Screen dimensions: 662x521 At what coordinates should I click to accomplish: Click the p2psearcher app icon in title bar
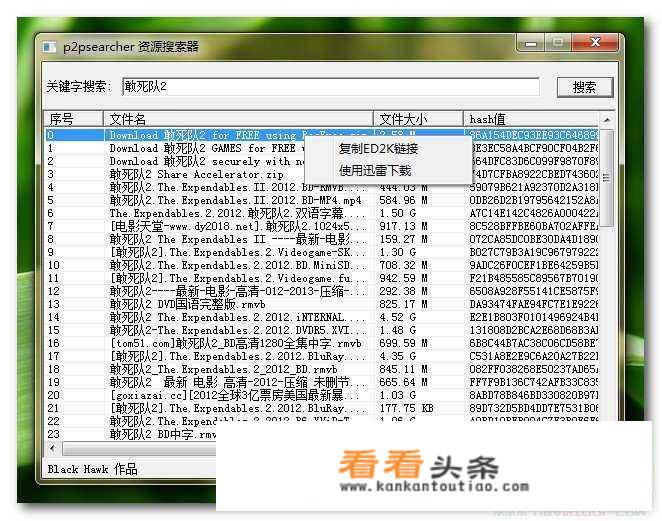(49, 46)
